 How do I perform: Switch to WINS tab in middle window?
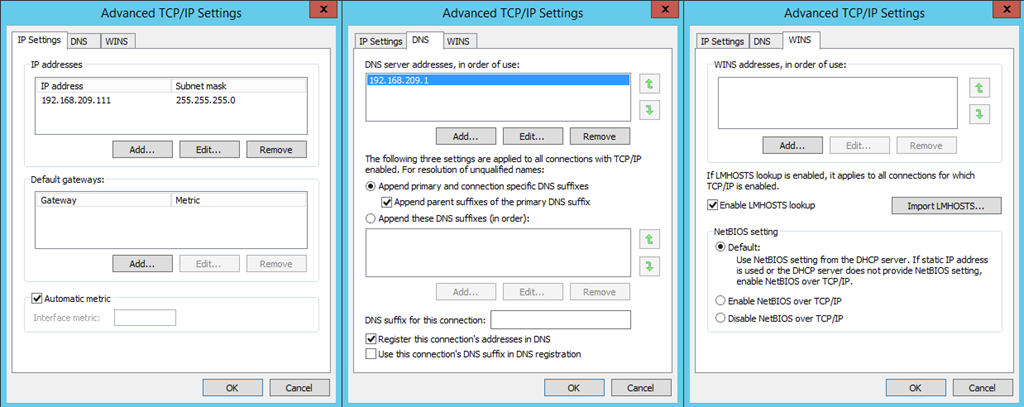click(x=458, y=41)
